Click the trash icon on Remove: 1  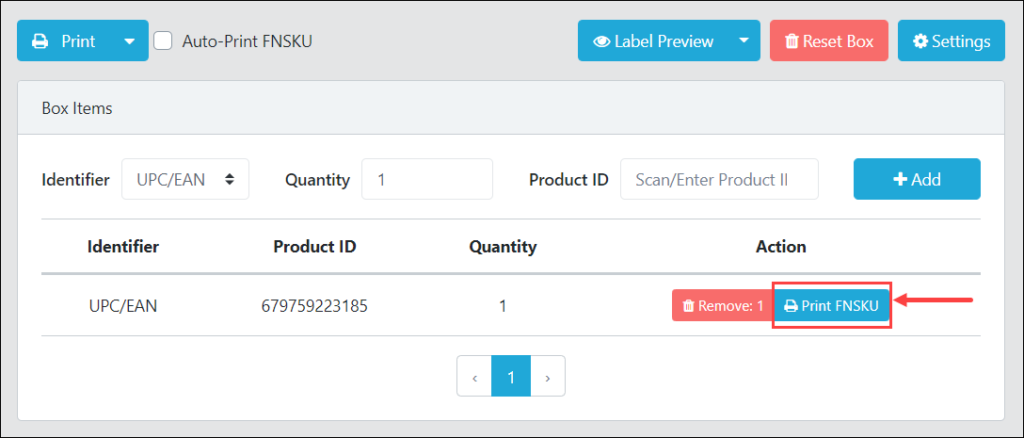[688, 305]
